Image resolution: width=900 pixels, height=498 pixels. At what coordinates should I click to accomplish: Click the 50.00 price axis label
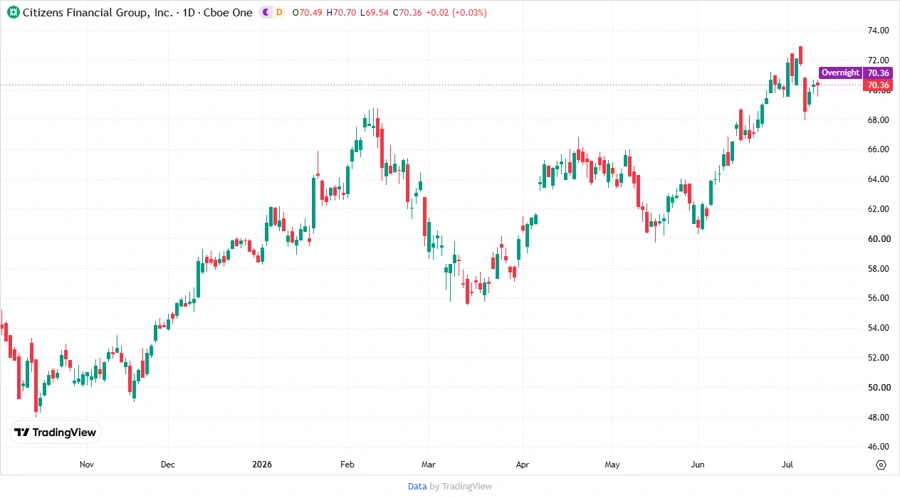pyautogui.click(x=878, y=387)
